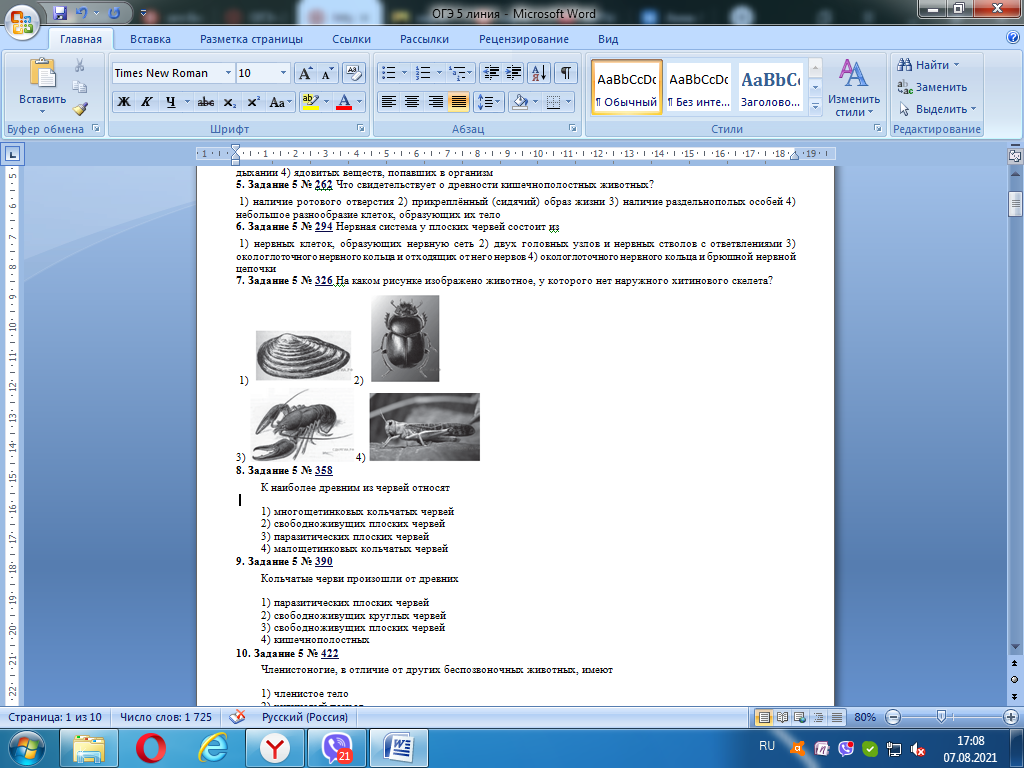The width and height of the screenshot is (1024, 768).
Task: Redo the last action
Action: click(114, 13)
